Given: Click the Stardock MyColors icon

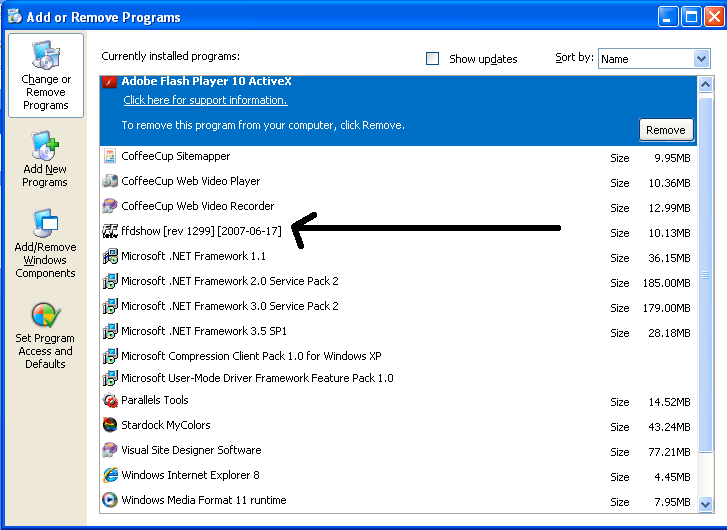Looking at the screenshot, I should point(109,425).
